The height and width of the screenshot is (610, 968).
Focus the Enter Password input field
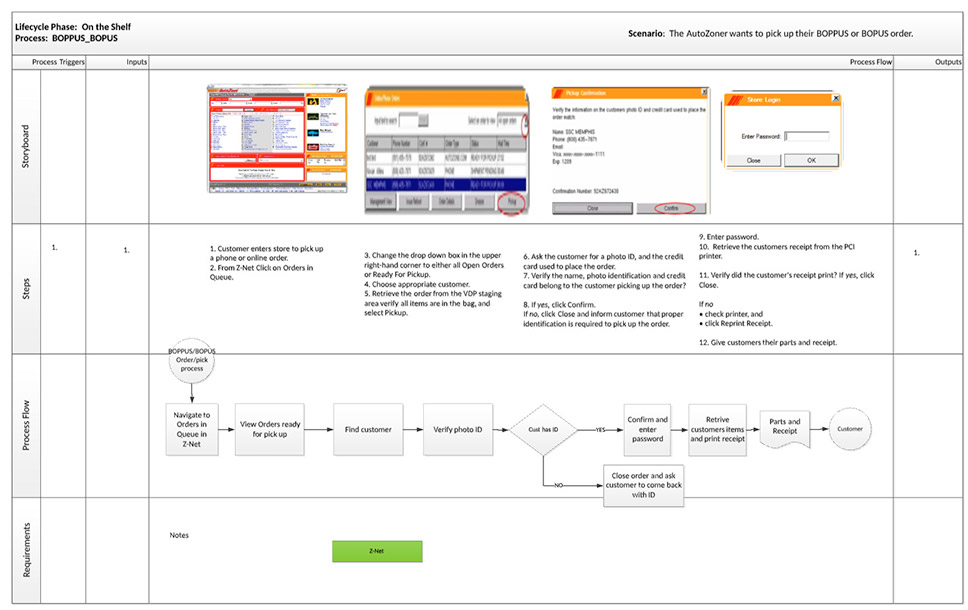806,136
